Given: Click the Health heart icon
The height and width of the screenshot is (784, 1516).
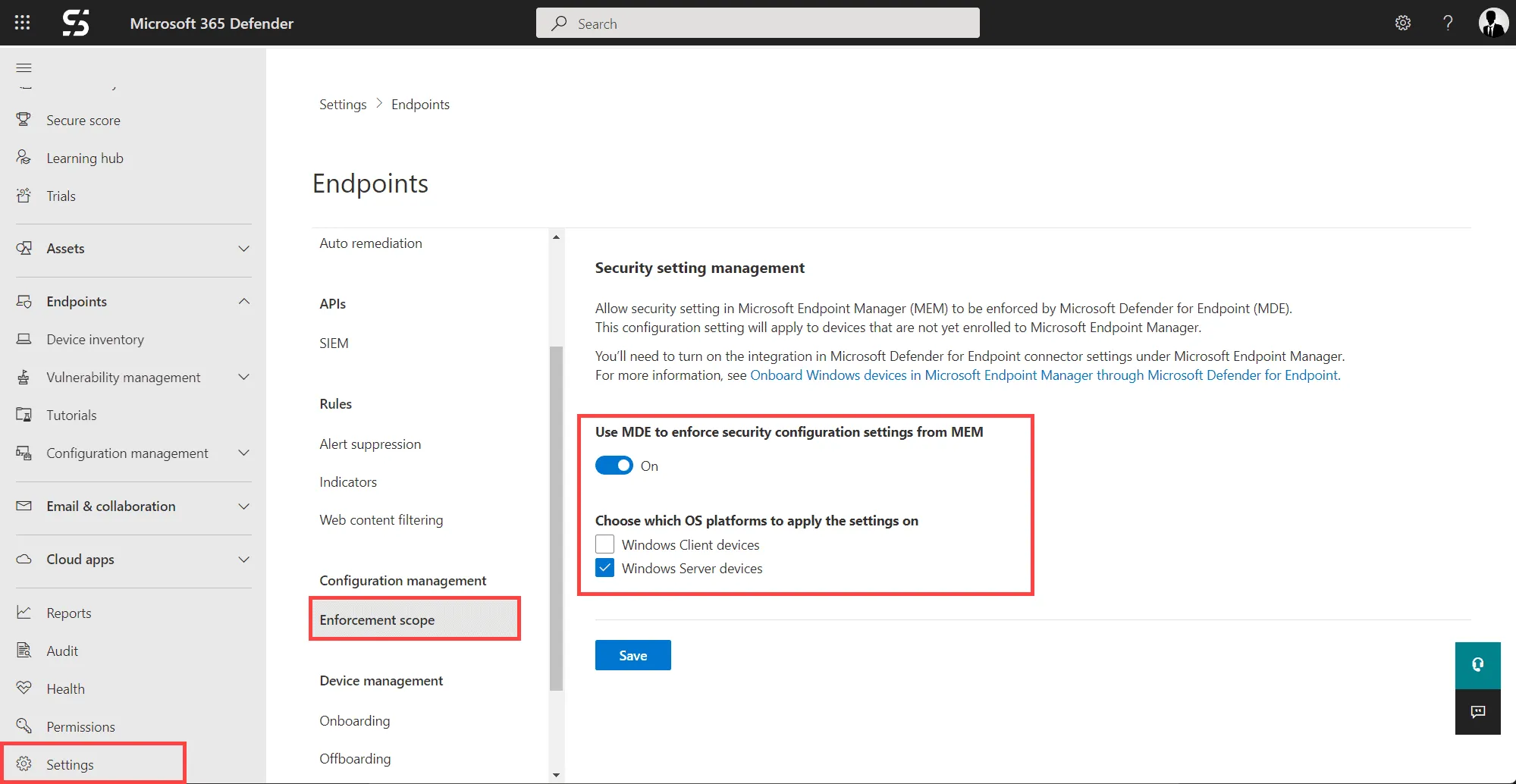Looking at the screenshot, I should click(x=24, y=688).
